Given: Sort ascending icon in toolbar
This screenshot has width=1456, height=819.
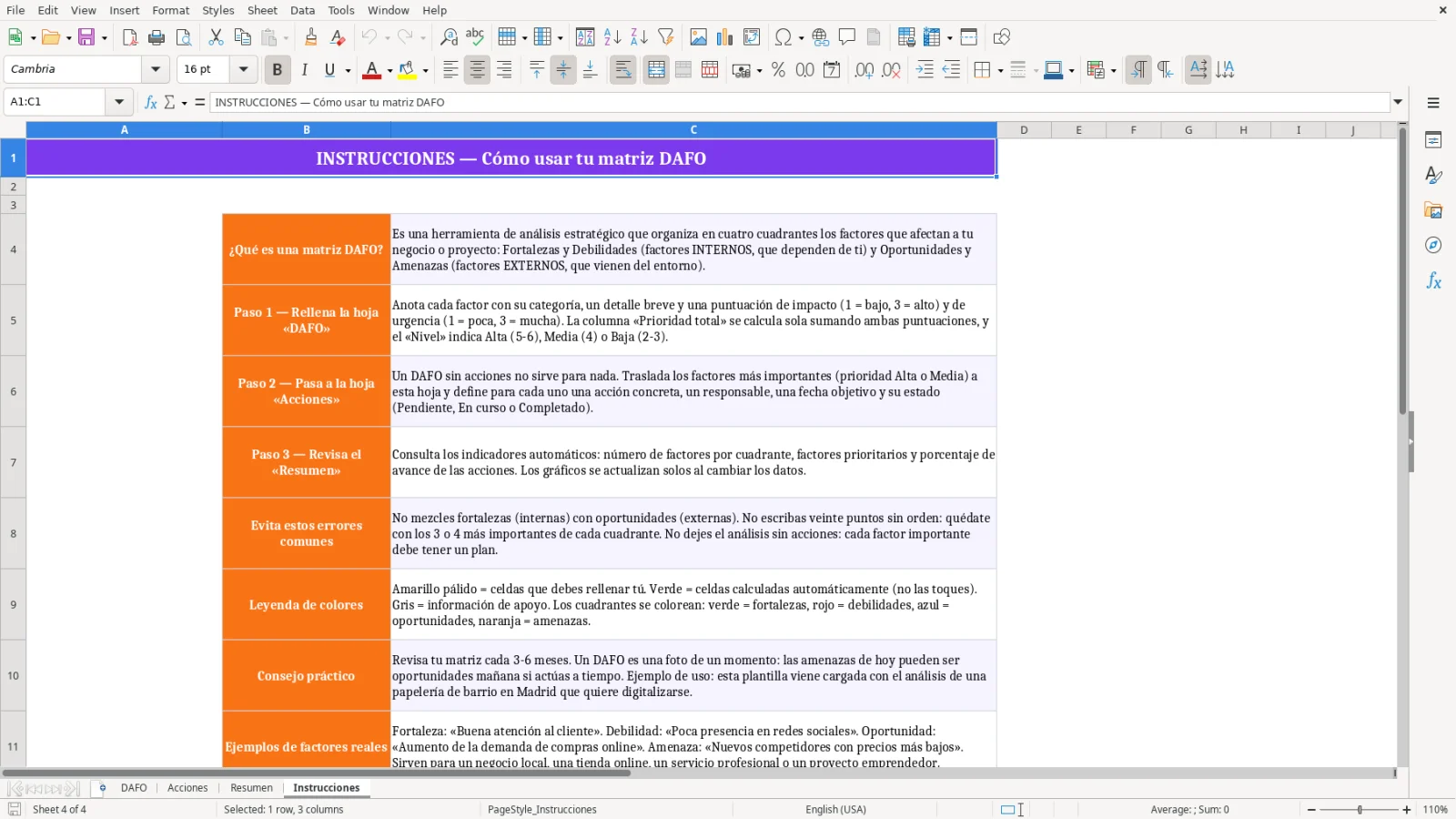Looking at the screenshot, I should (612, 37).
